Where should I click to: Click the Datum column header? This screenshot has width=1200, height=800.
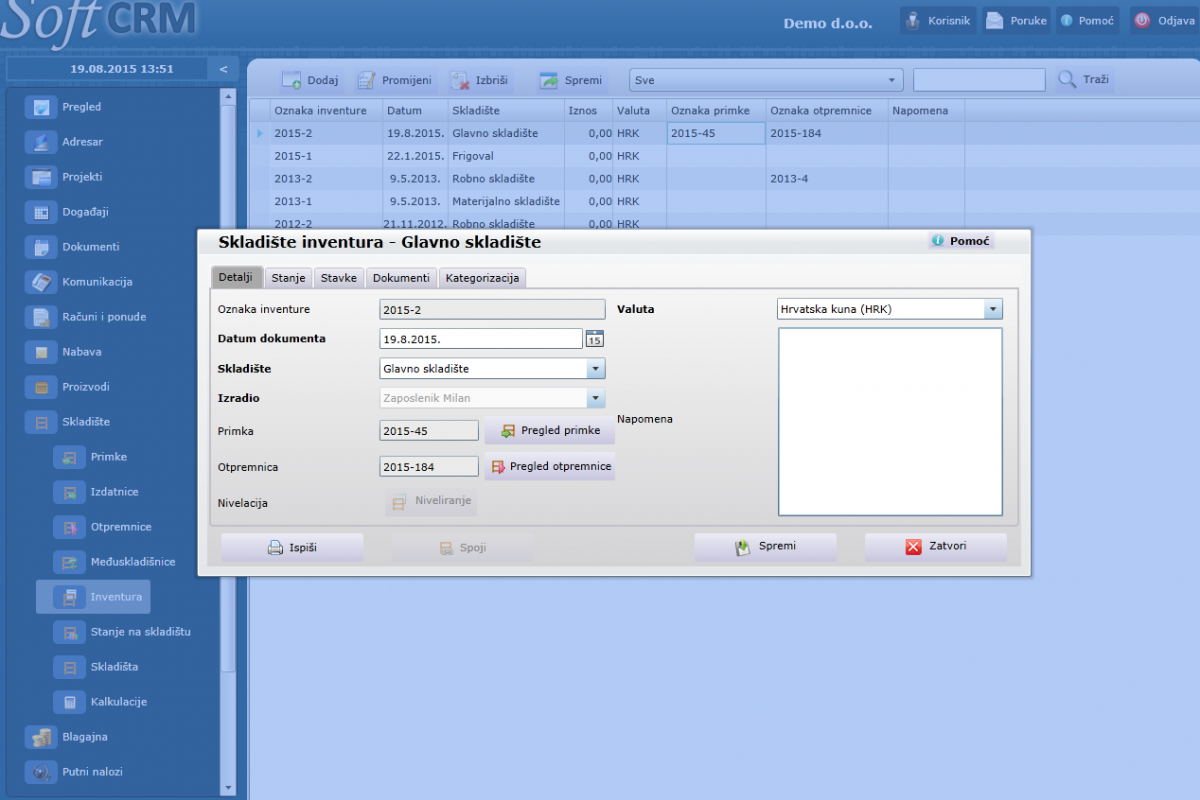[x=415, y=110]
